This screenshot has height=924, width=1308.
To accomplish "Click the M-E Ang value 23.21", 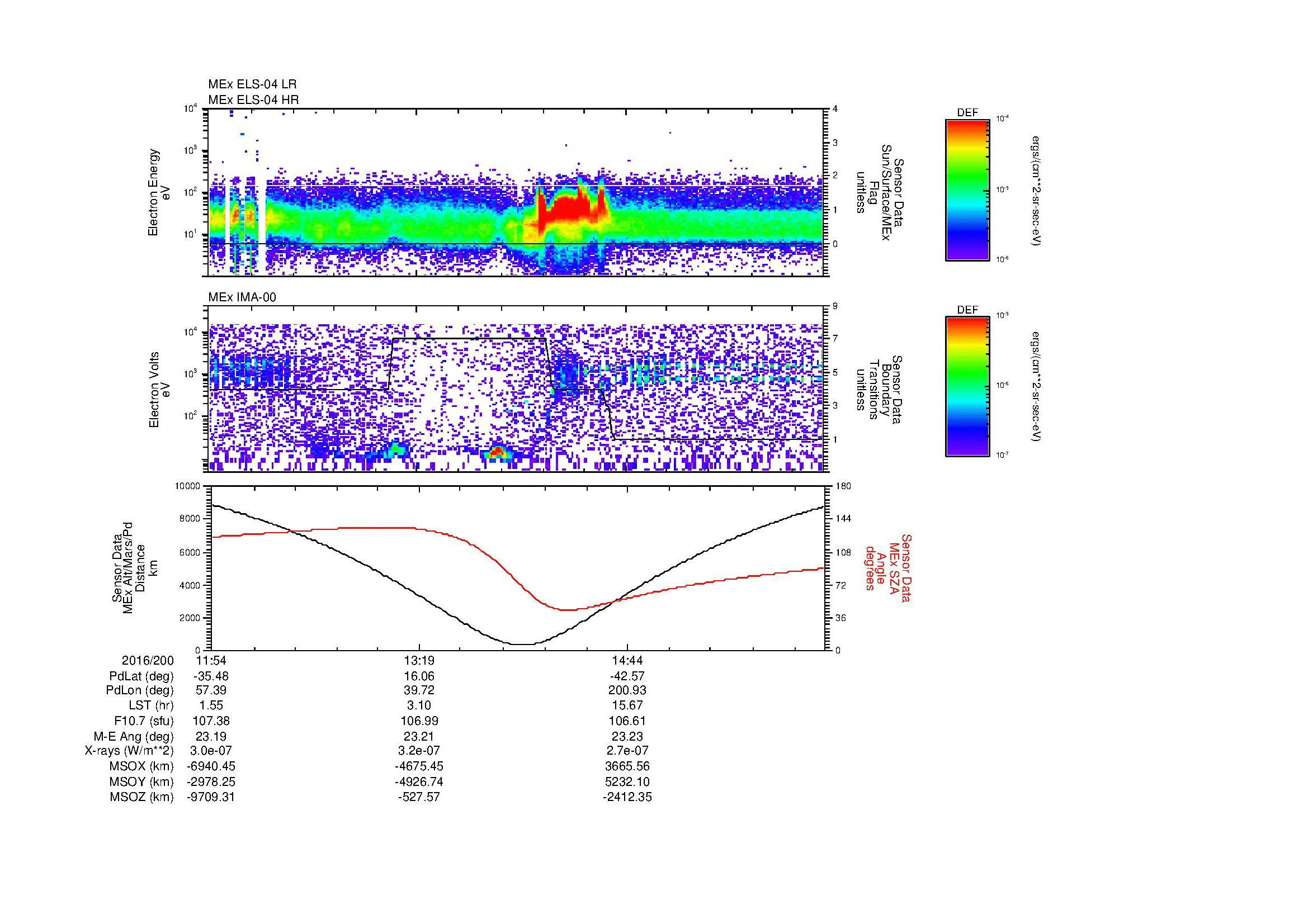I will (x=419, y=736).
